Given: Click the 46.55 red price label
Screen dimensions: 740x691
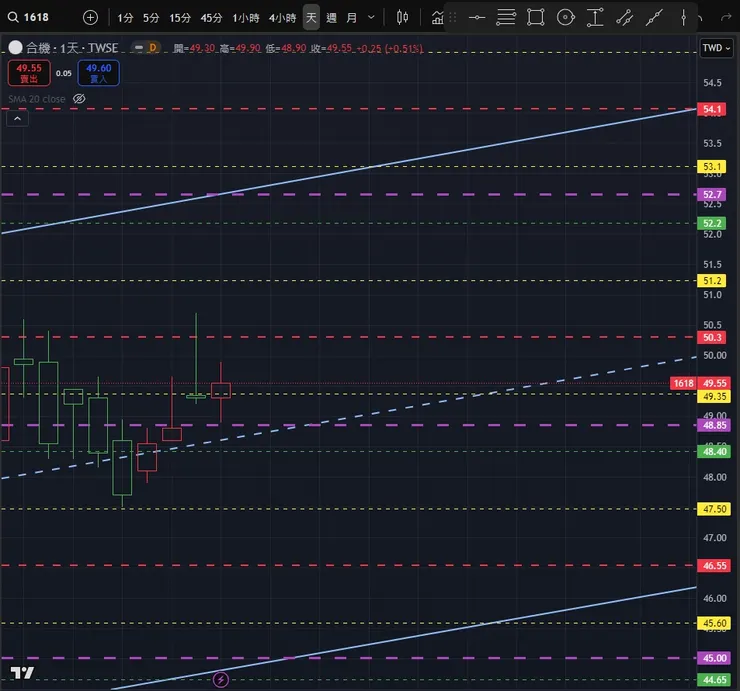Looking at the screenshot, I should coord(714,565).
